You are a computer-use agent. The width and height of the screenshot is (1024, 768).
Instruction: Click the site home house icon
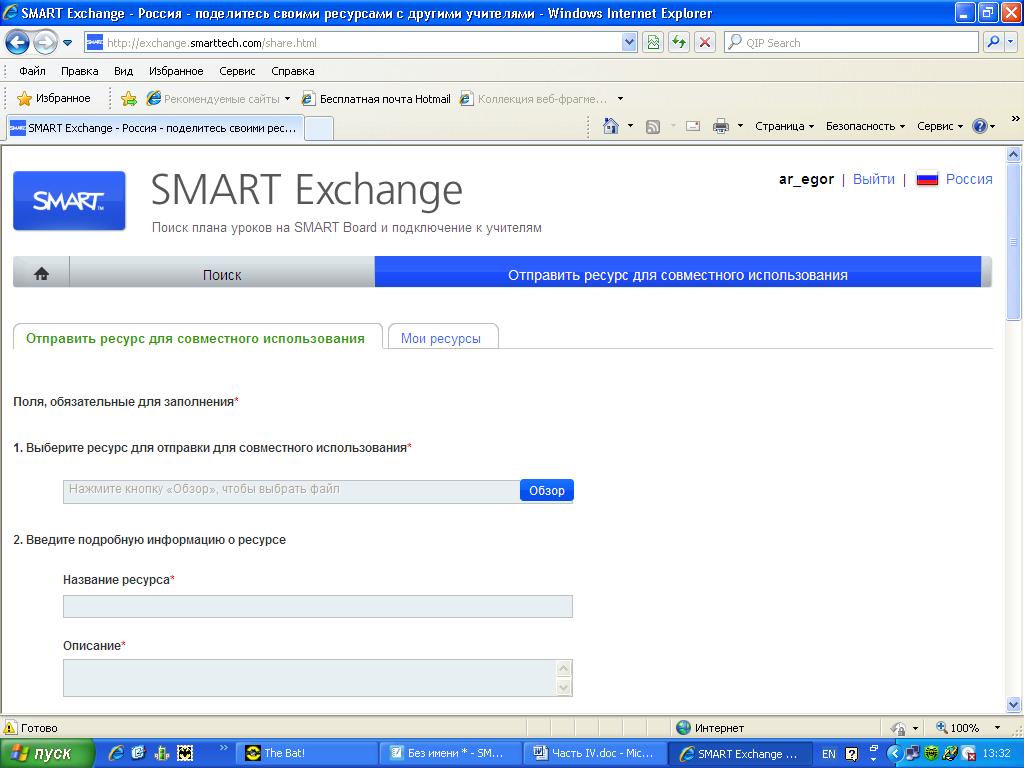(x=41, y=274)
